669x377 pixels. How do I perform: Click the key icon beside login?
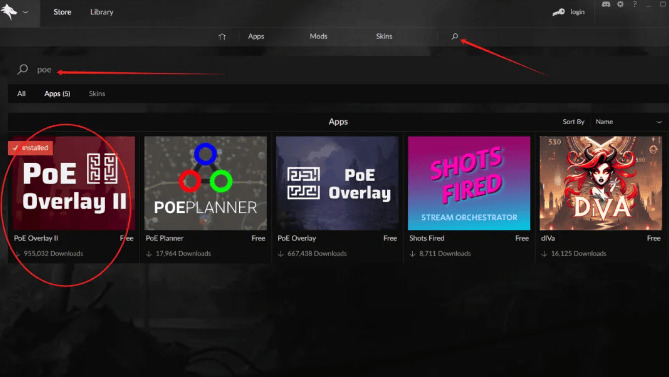[558, 12]
